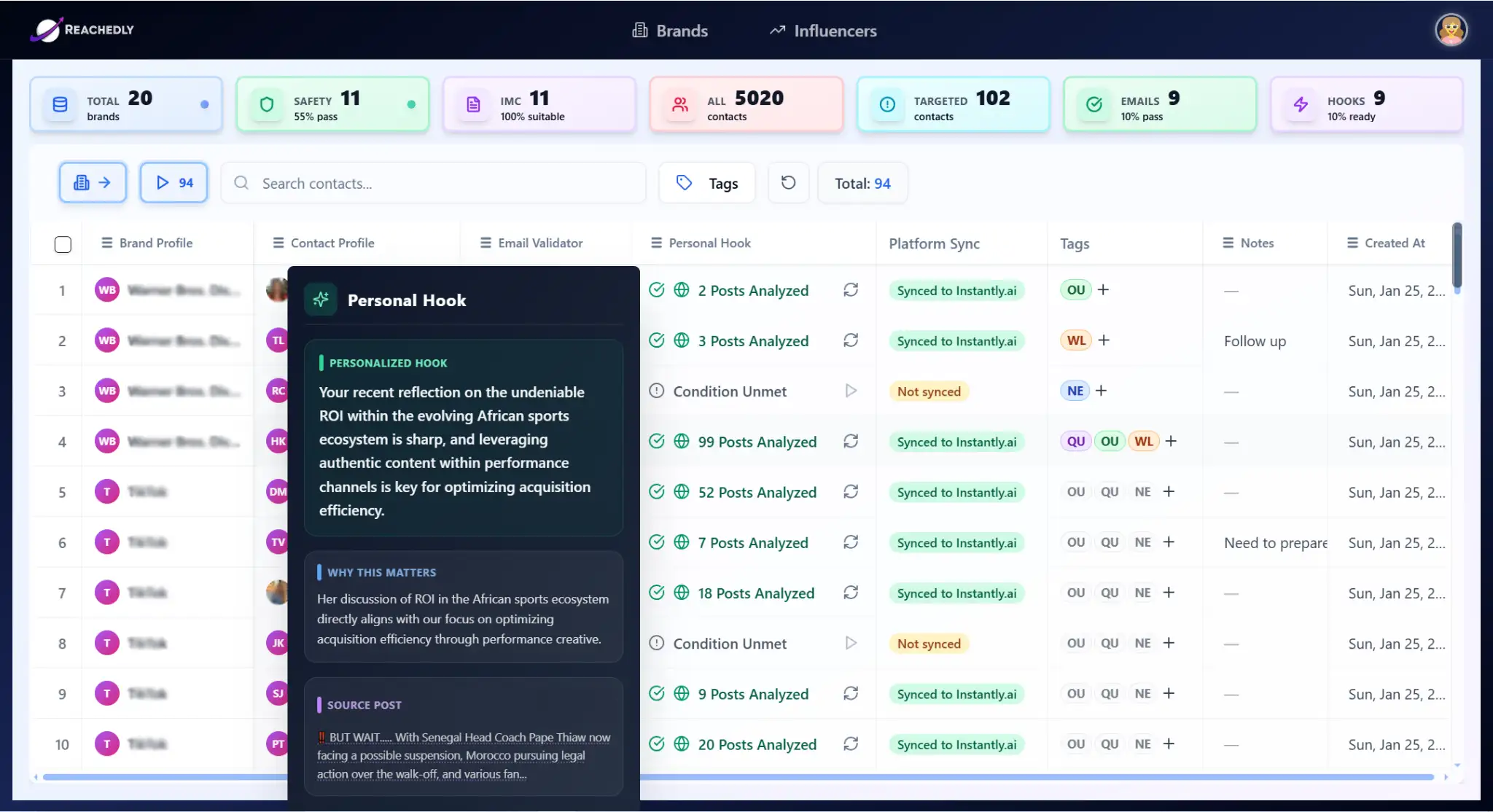Screen dimensions: 1493x812
Task: Click the re-sync icon for 20 Posts Analyzed
Action: point(851,743)
